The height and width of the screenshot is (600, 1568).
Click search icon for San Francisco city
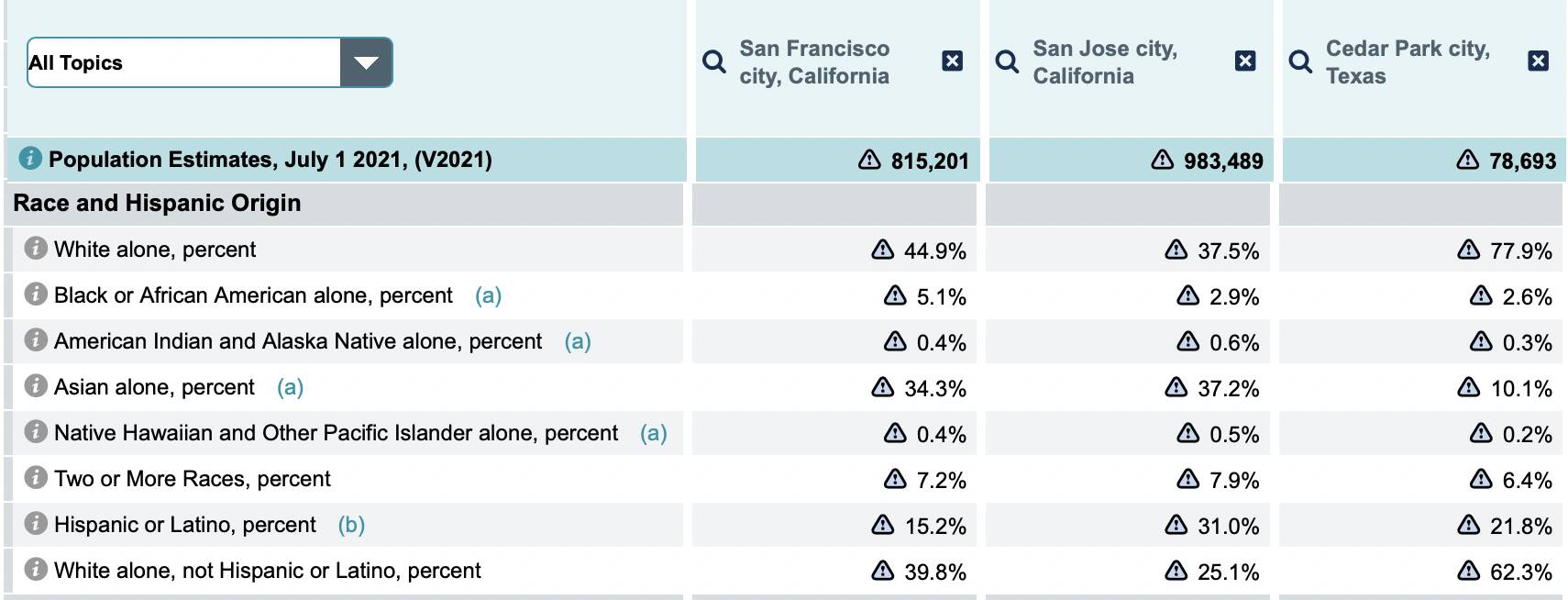714,61
